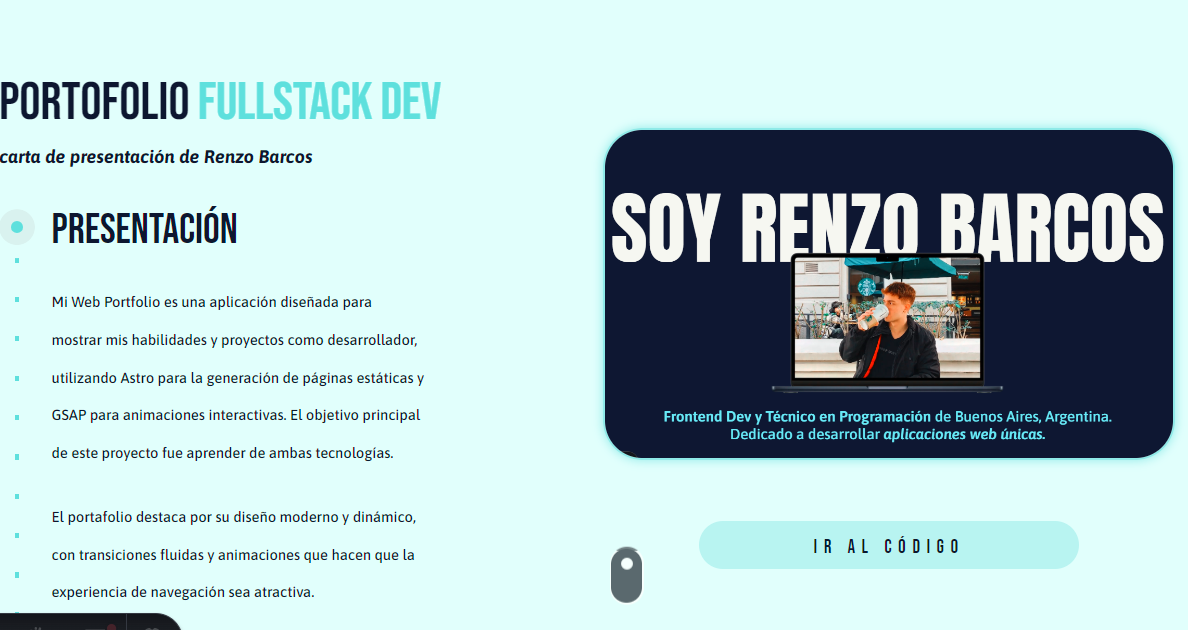Click the line ending with sea atractiva
This screenshot has width=1188, height=630.
click(183, 592)
